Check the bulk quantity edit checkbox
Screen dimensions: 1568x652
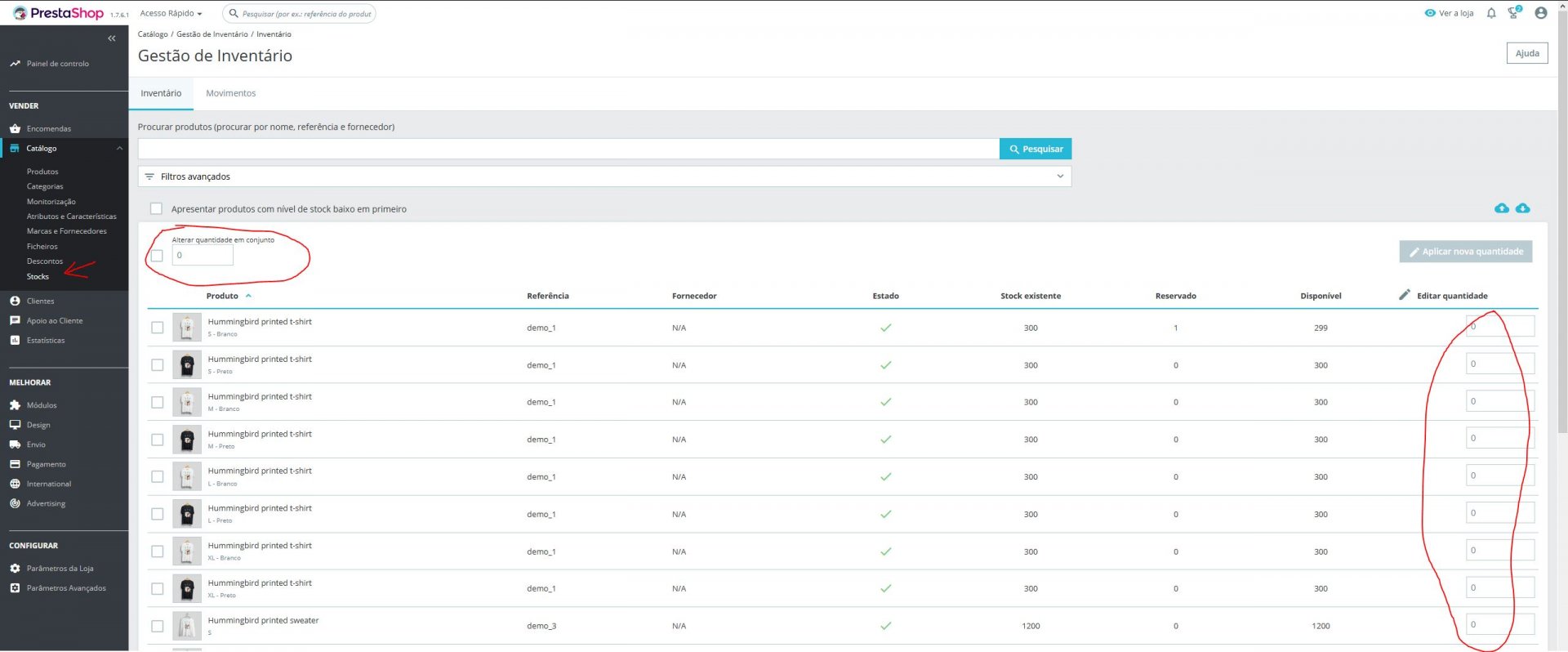157,256
